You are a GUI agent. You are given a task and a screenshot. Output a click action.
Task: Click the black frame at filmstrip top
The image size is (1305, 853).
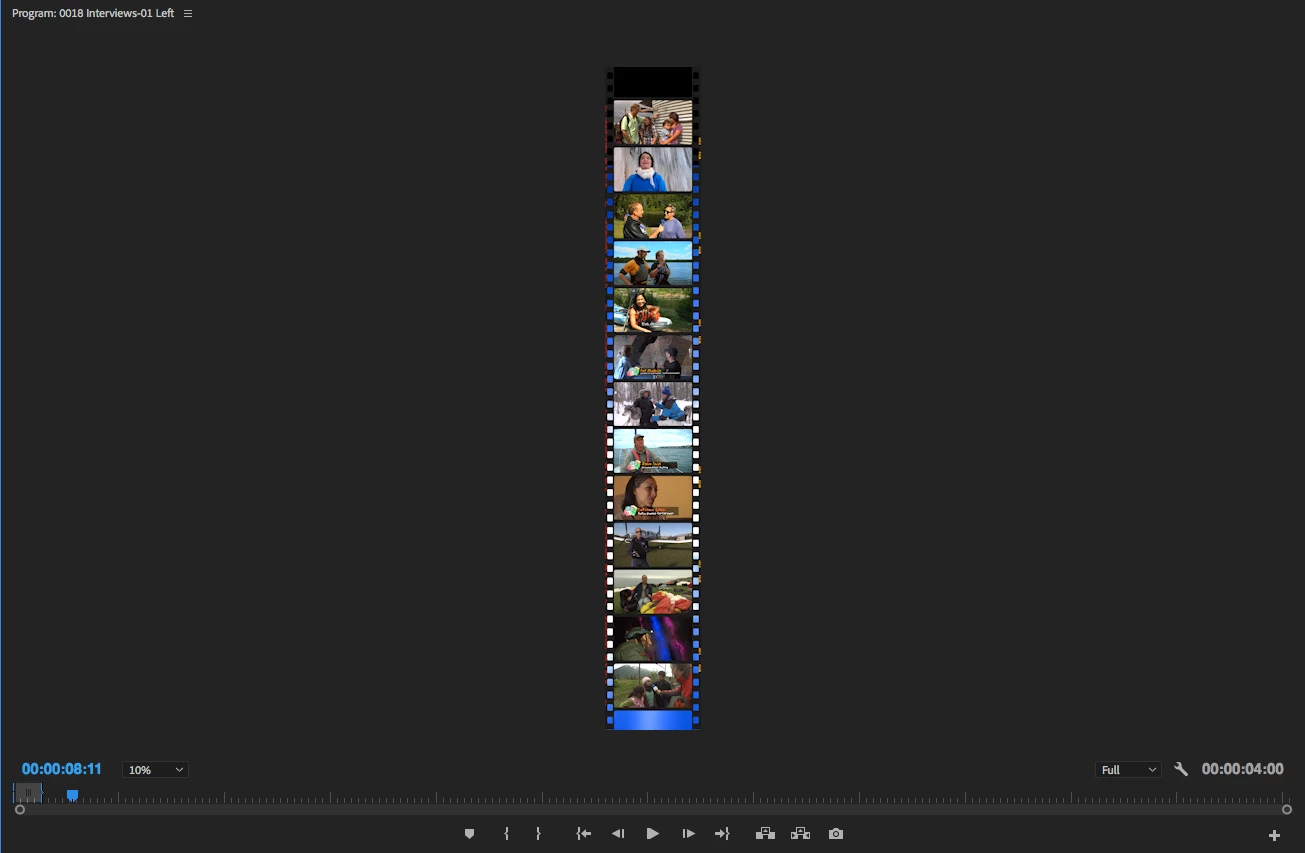click(x=653, y=82)
